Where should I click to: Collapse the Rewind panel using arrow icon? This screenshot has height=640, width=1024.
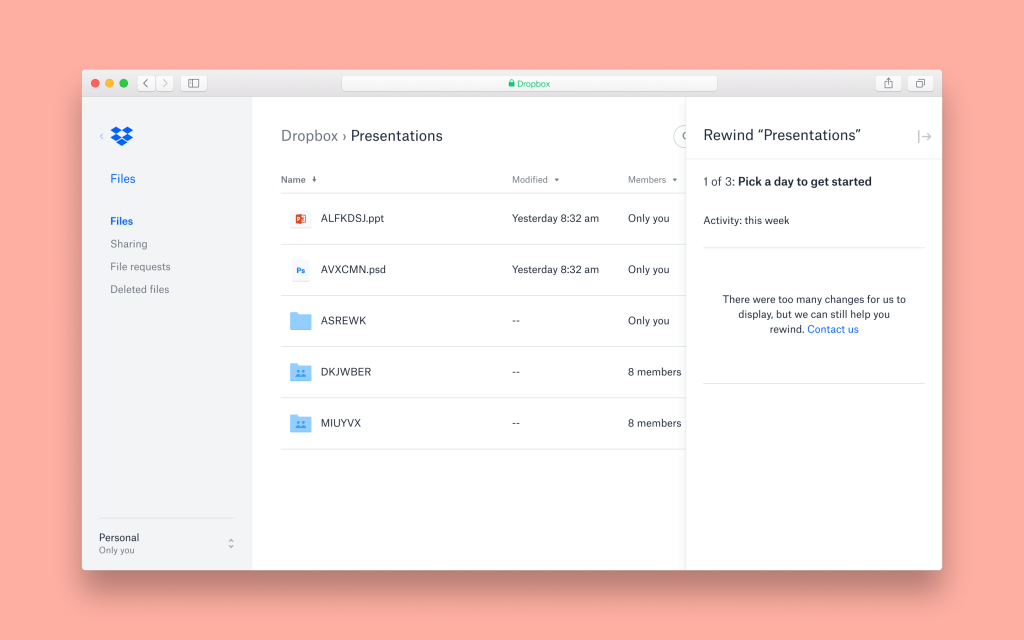[924, 137]
